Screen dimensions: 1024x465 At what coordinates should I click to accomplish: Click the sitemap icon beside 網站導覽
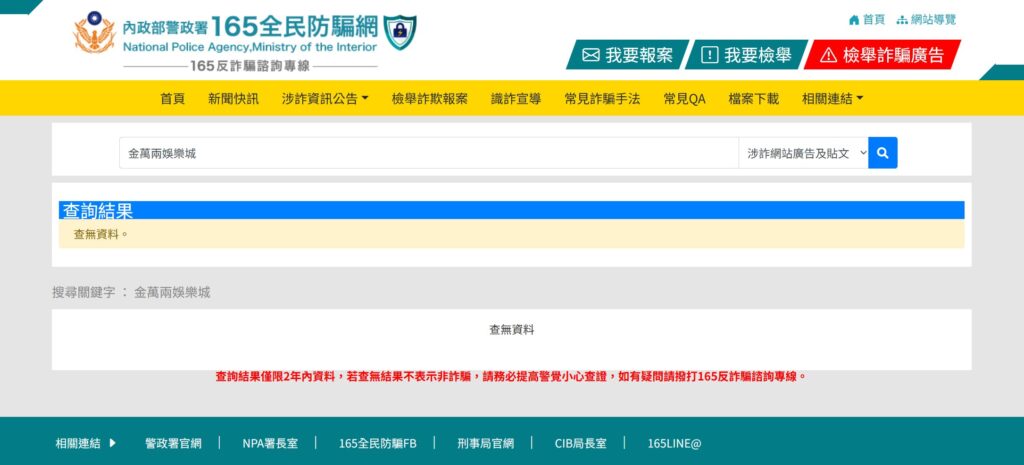click(x=902, y=20)
